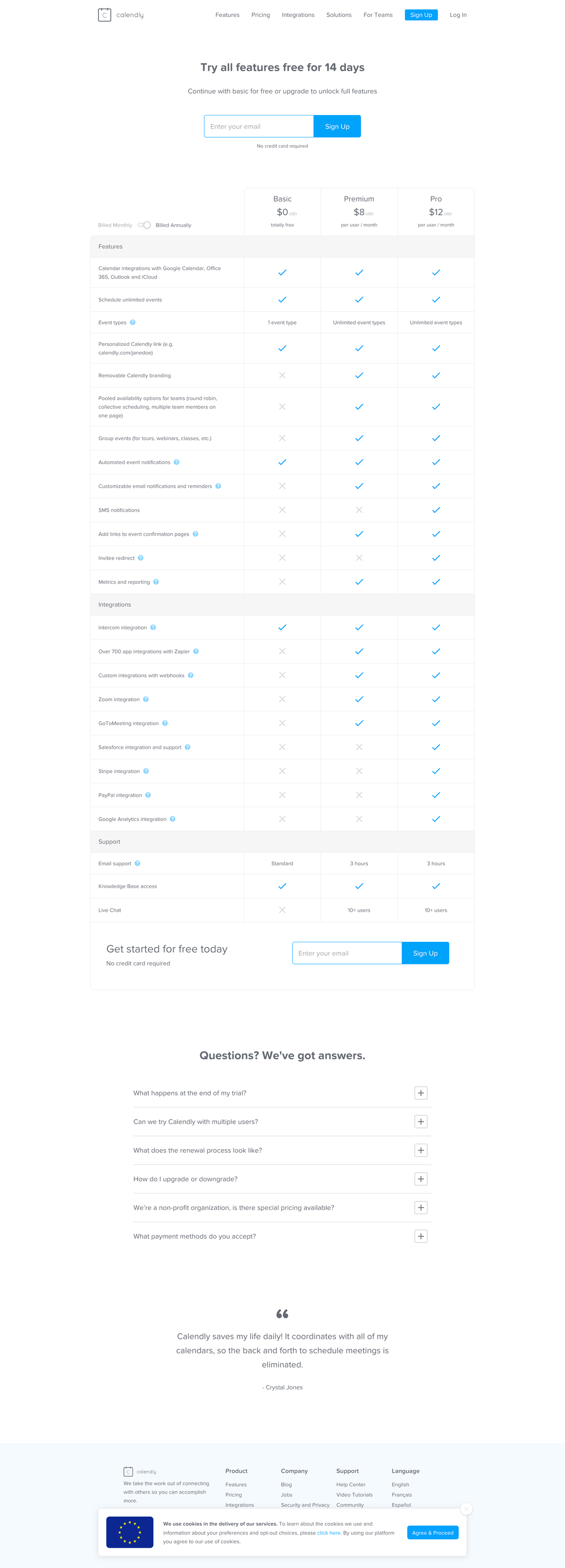Expand the non-profit special pricing question
565x1568 pixels.
420,1208
